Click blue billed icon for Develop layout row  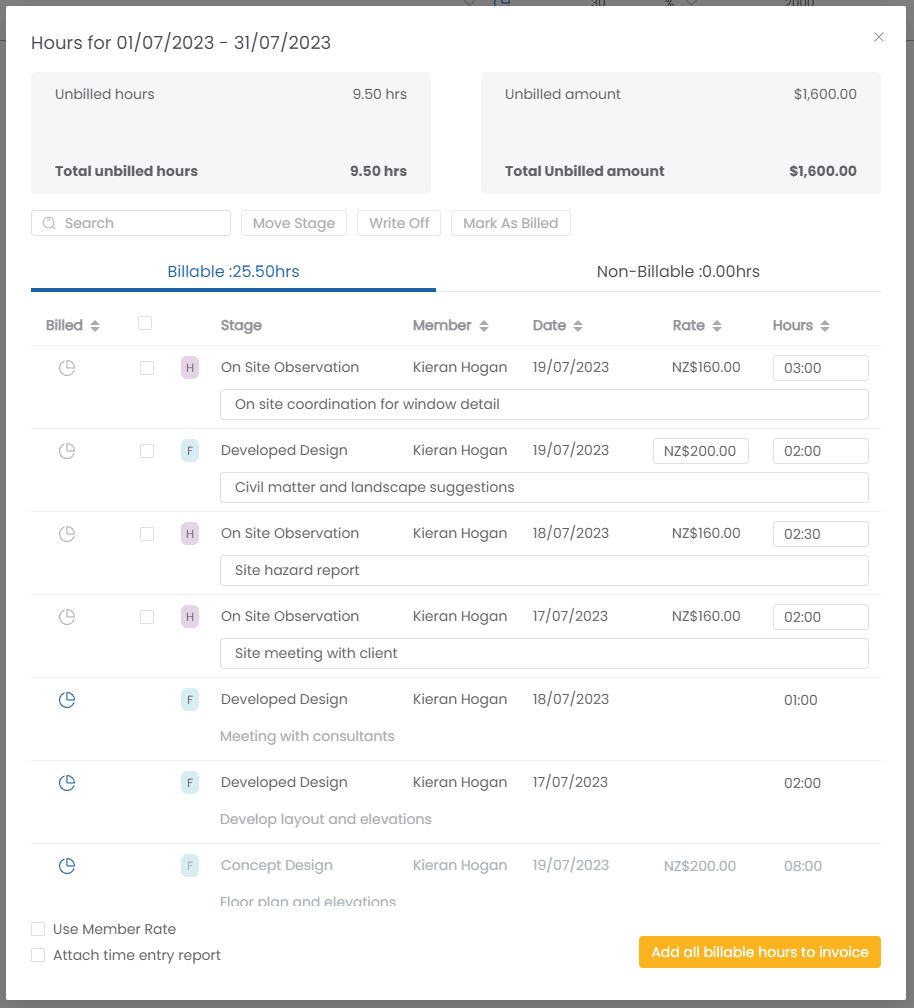[67, 783]
